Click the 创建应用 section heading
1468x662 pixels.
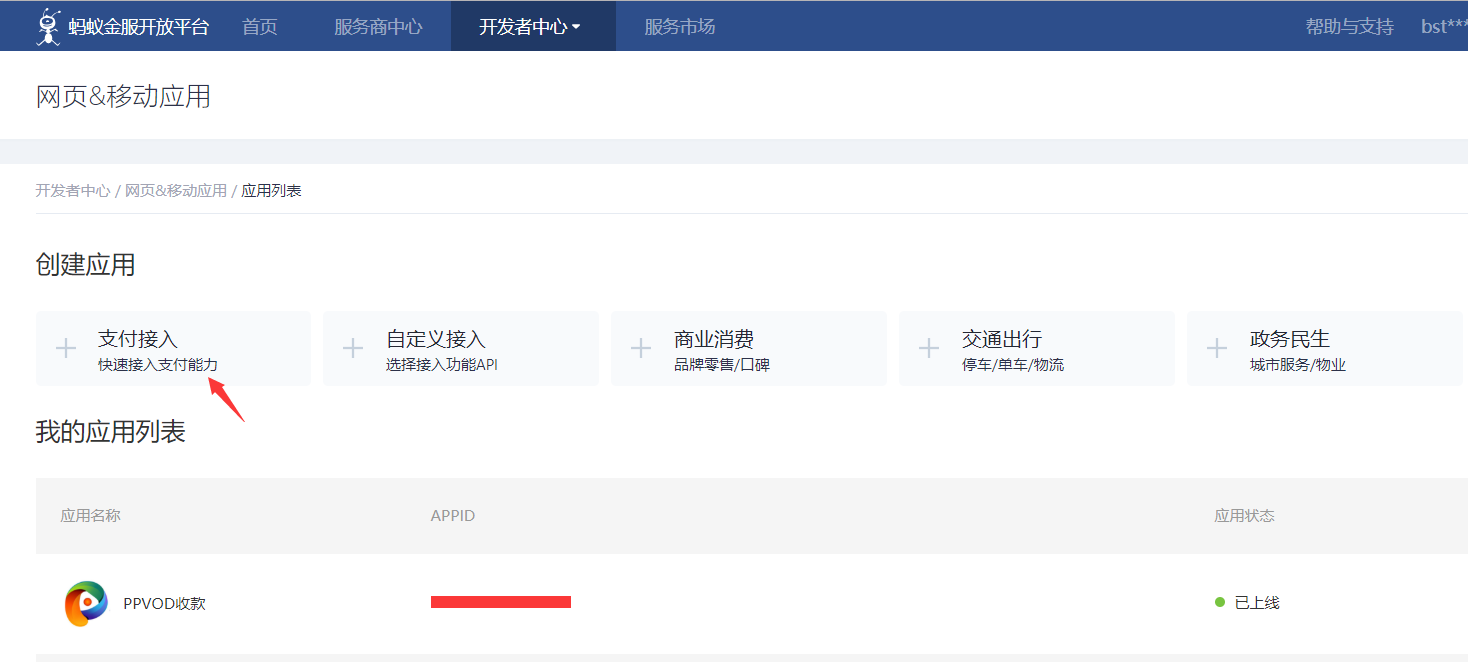pyautogui.click(x=85, y=265)
